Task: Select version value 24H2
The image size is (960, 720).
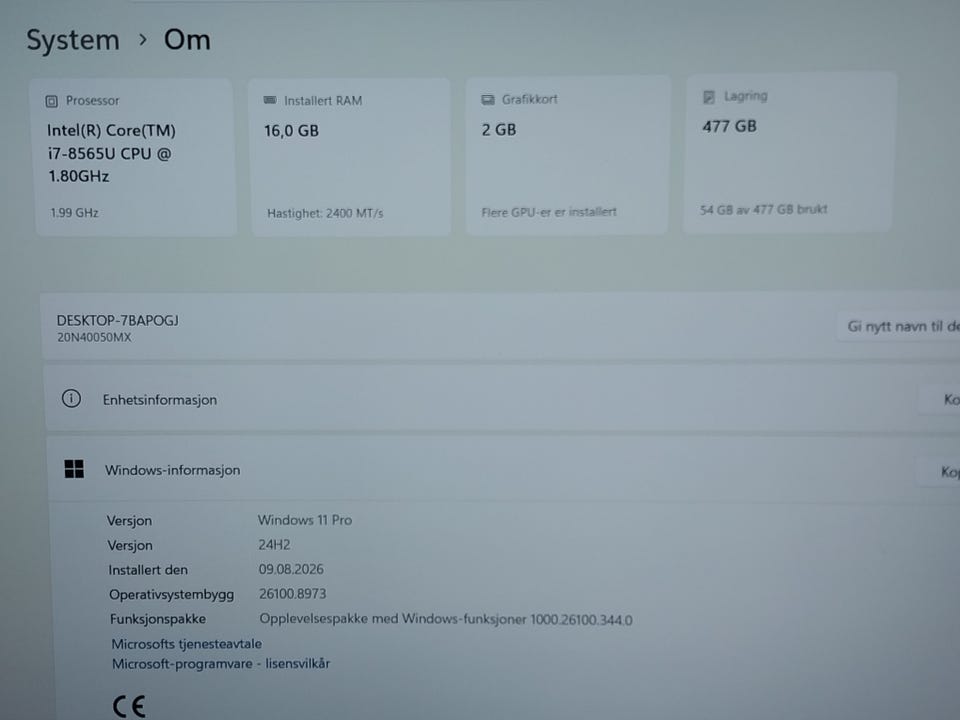Action: click(274, 544)
